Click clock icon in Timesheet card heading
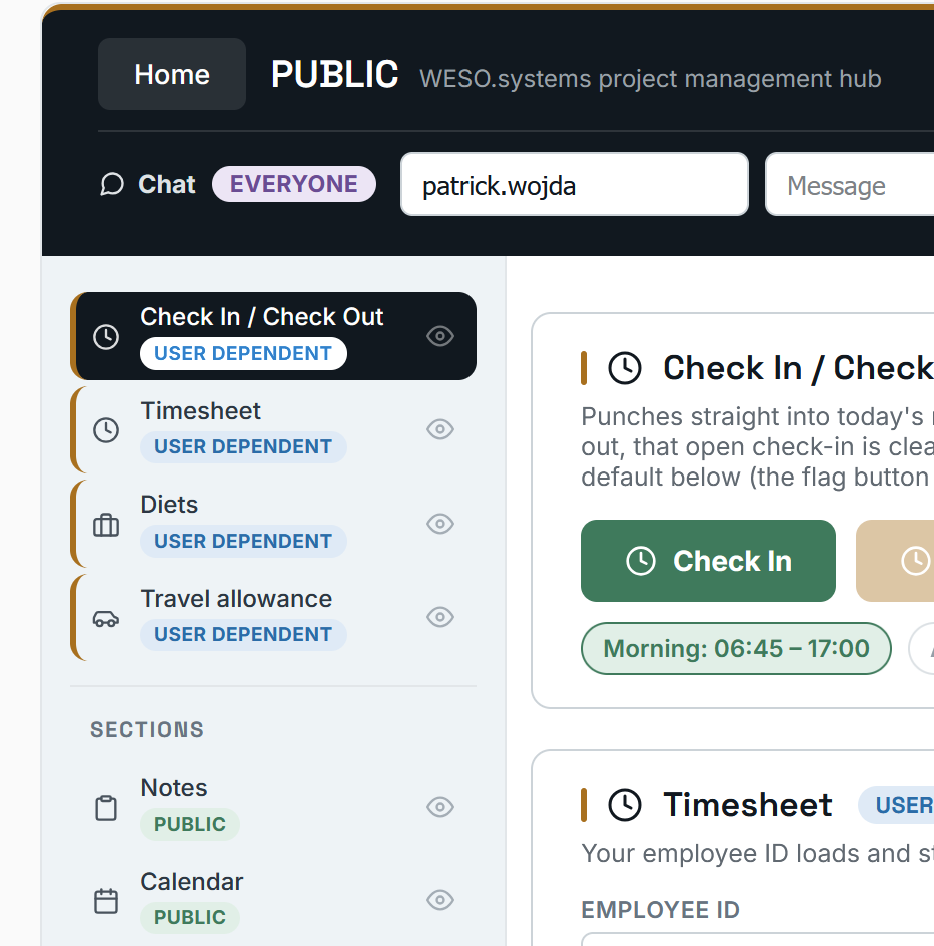The width and height of the screenshot is (934, 946). pos(624,805)
